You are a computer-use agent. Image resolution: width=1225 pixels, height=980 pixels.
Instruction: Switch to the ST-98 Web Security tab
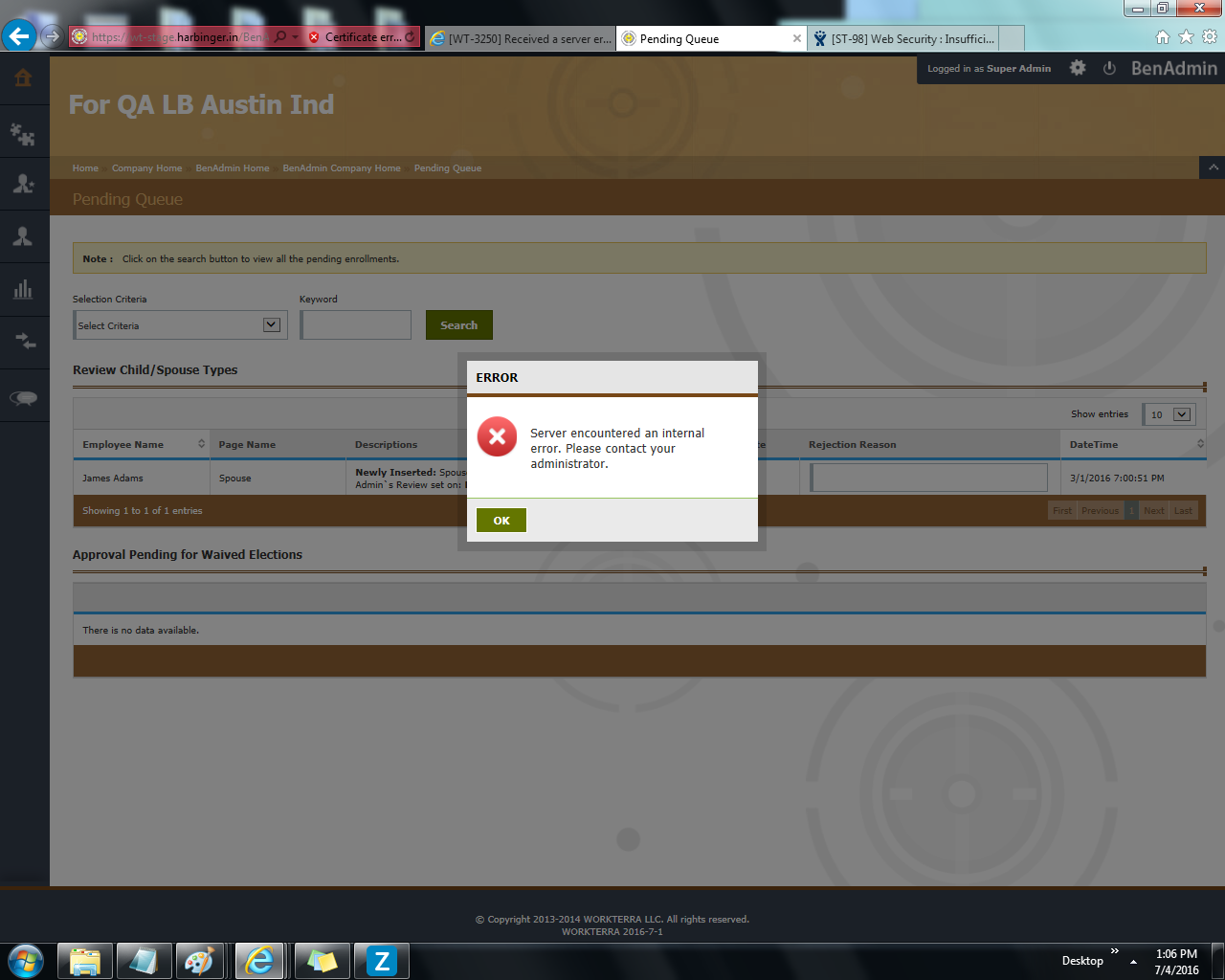(903, 38)
